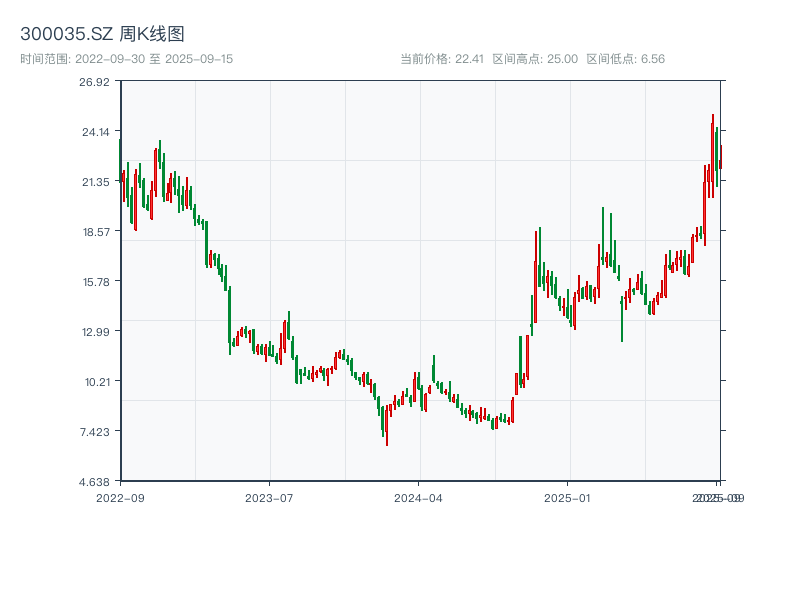Screen dimensions: 800x600
Task: Click the 2022-09 date axis label
Action: (x=120, y=497)
